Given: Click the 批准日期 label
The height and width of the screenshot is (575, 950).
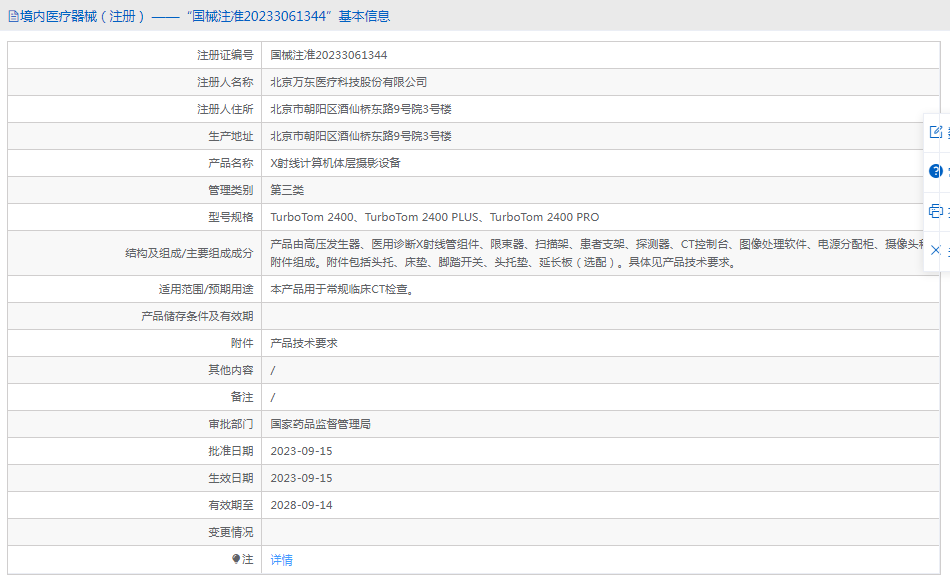Looking at the screenshot, I should 231,451.
